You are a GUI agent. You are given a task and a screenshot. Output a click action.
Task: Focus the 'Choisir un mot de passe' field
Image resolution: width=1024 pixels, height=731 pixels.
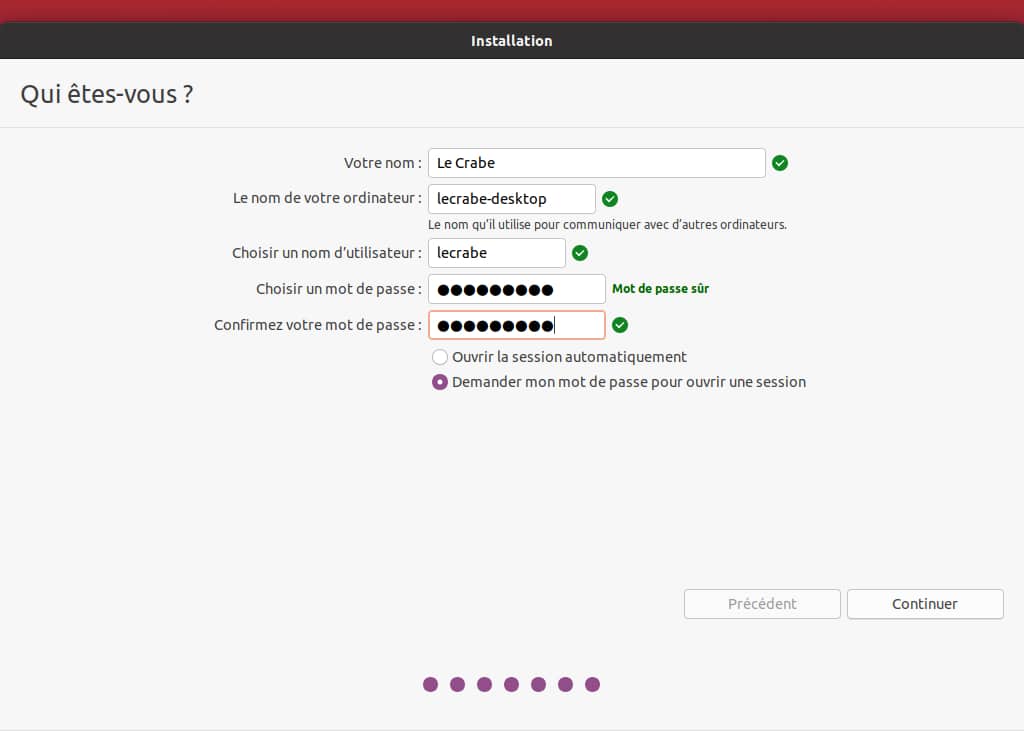click(517, 289)
